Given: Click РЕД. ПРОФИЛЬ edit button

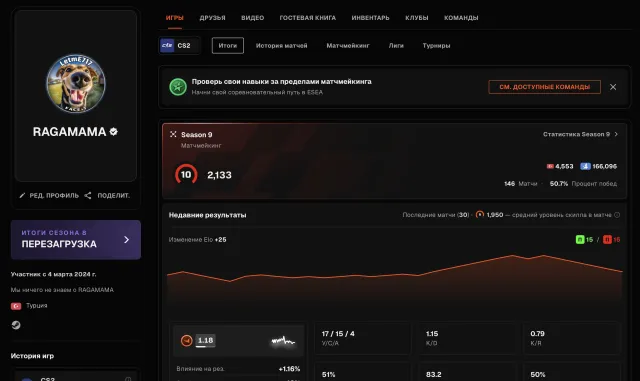Looking at the screenshot, I should tap(49, 196).
